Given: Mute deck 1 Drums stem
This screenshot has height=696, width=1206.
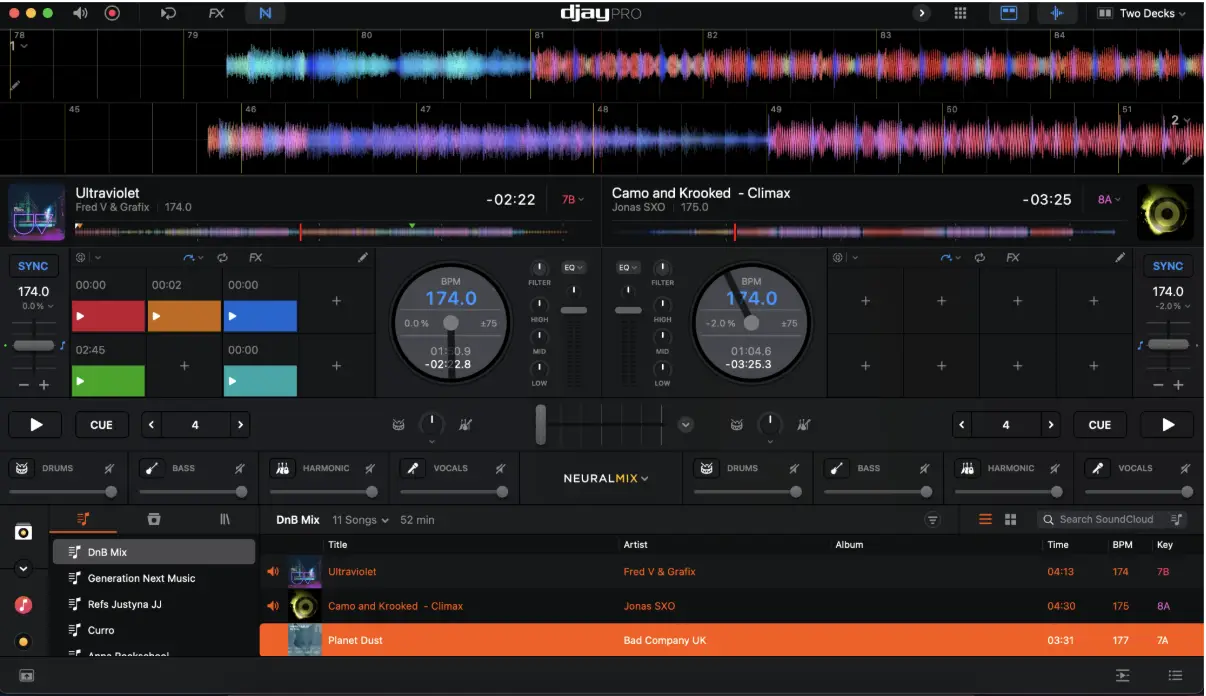Looking at the screenshot, I should click(110, 468).
